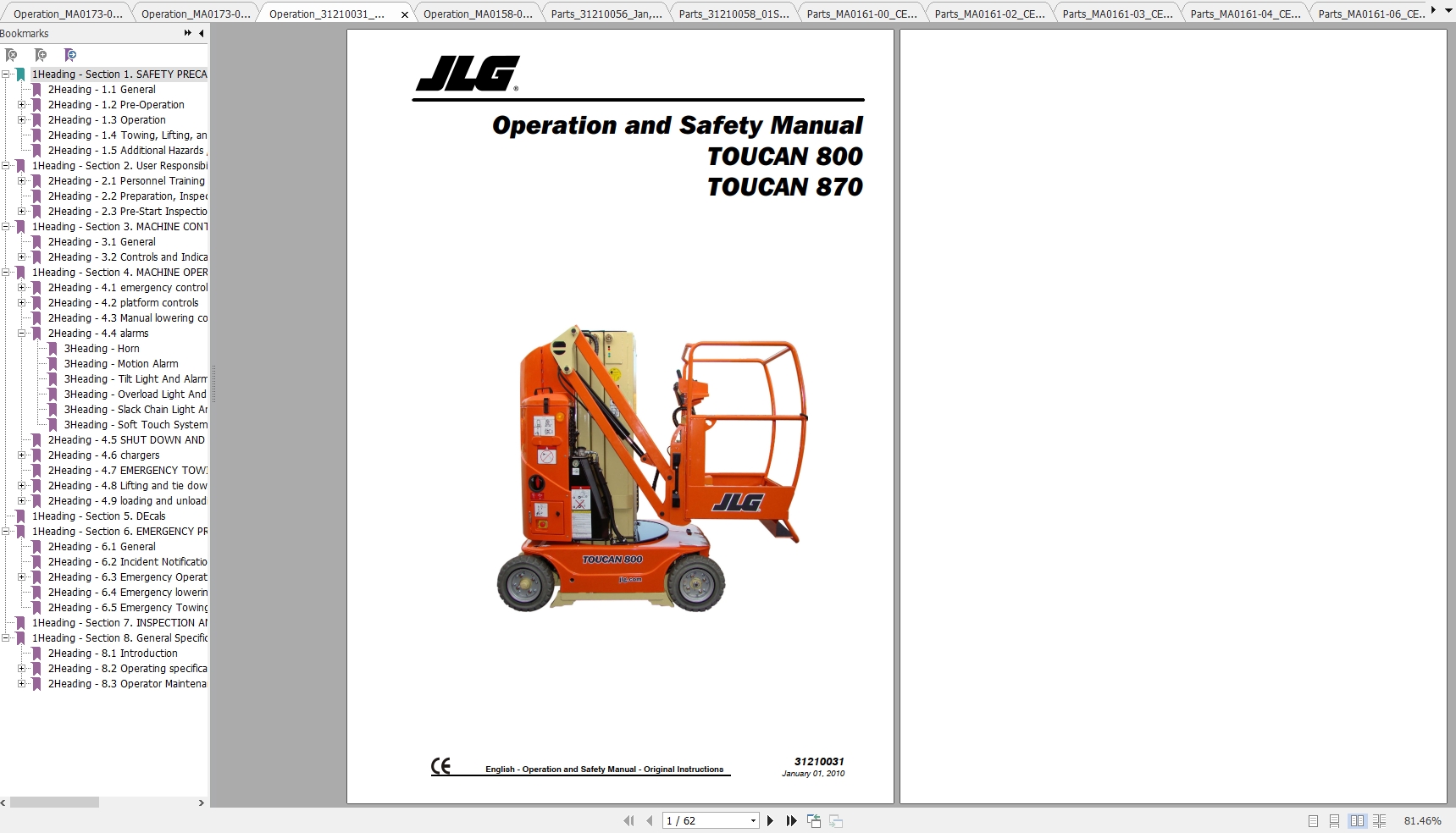Switch to the Operation_MA0158-0 tab
Screen dimensions: 1456x833
478,14
